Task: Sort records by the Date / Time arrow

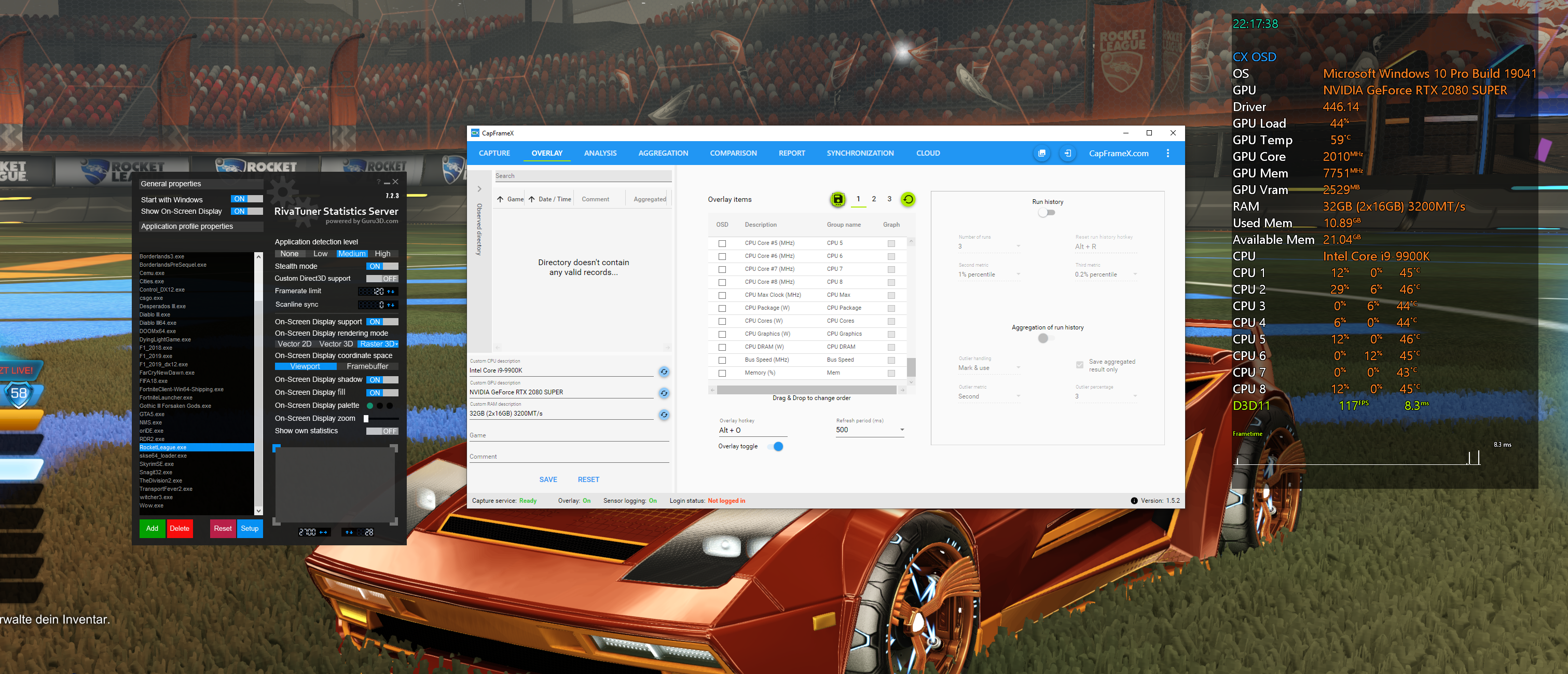Action: coord(532,199)
